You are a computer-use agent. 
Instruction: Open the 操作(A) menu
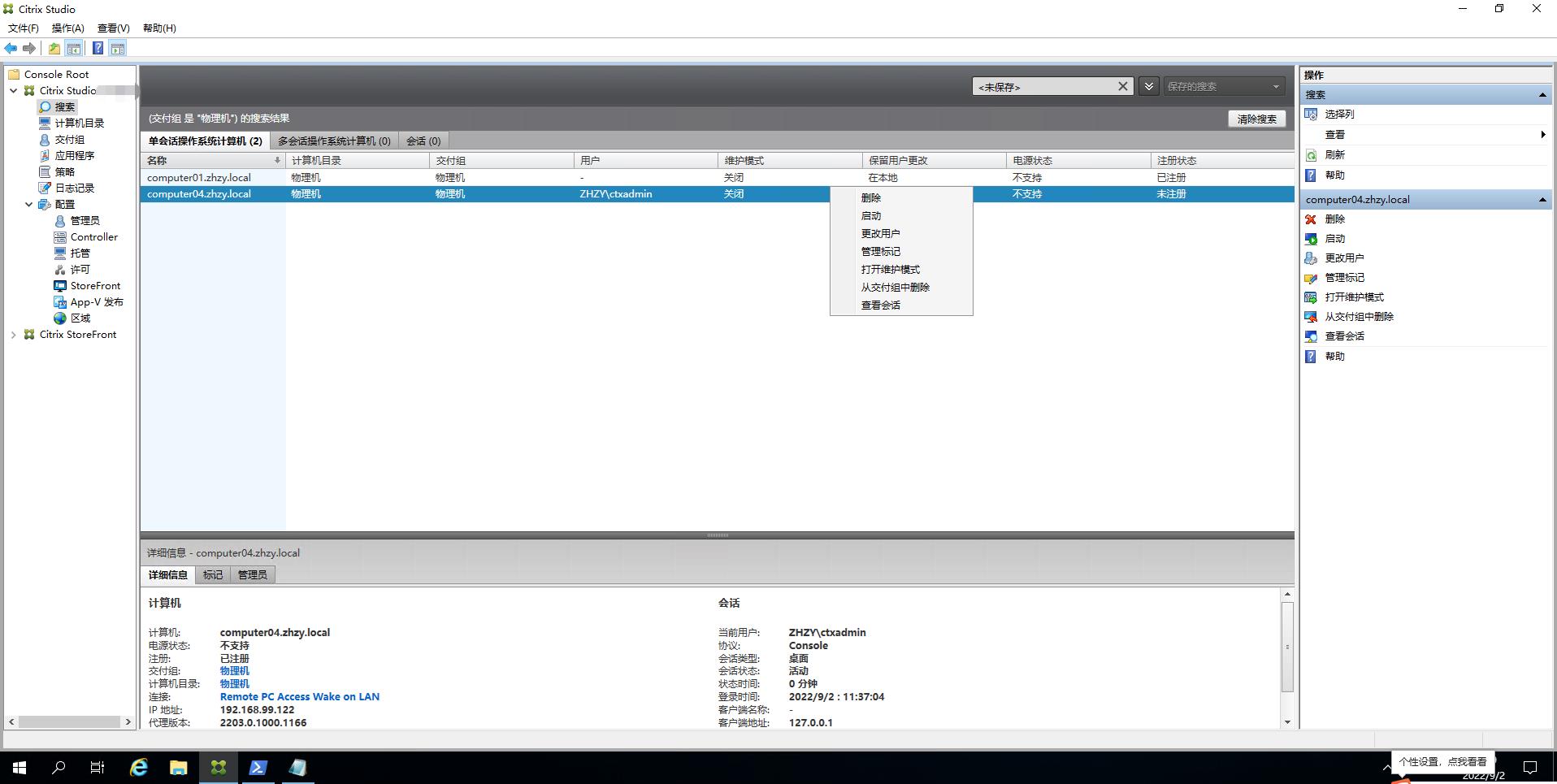click(68, 28)
